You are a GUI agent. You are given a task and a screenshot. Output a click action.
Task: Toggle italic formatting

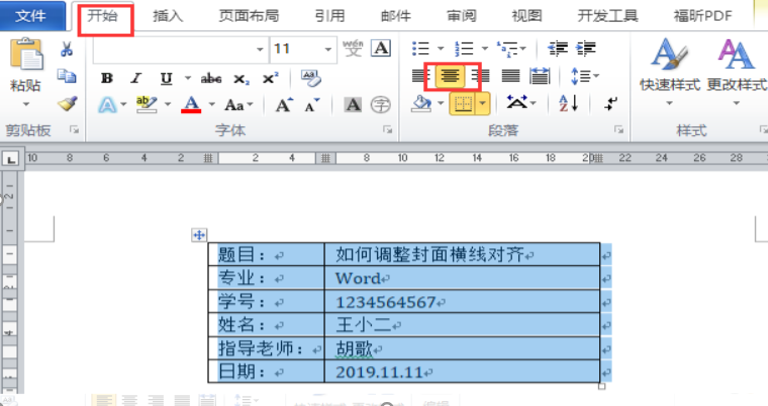[136, 78]
